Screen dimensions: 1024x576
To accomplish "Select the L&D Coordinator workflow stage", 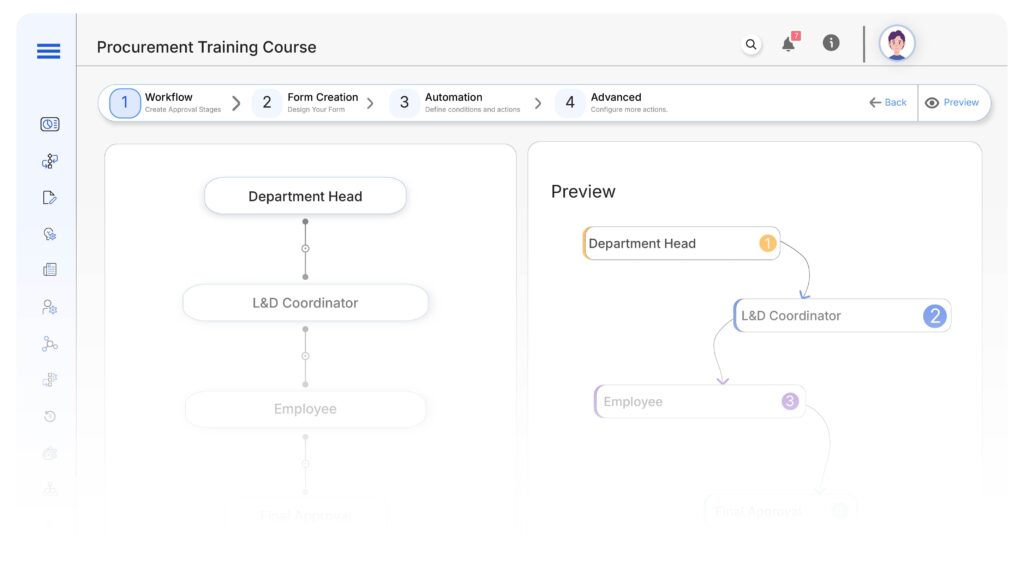I will click(x=305, y=303).
